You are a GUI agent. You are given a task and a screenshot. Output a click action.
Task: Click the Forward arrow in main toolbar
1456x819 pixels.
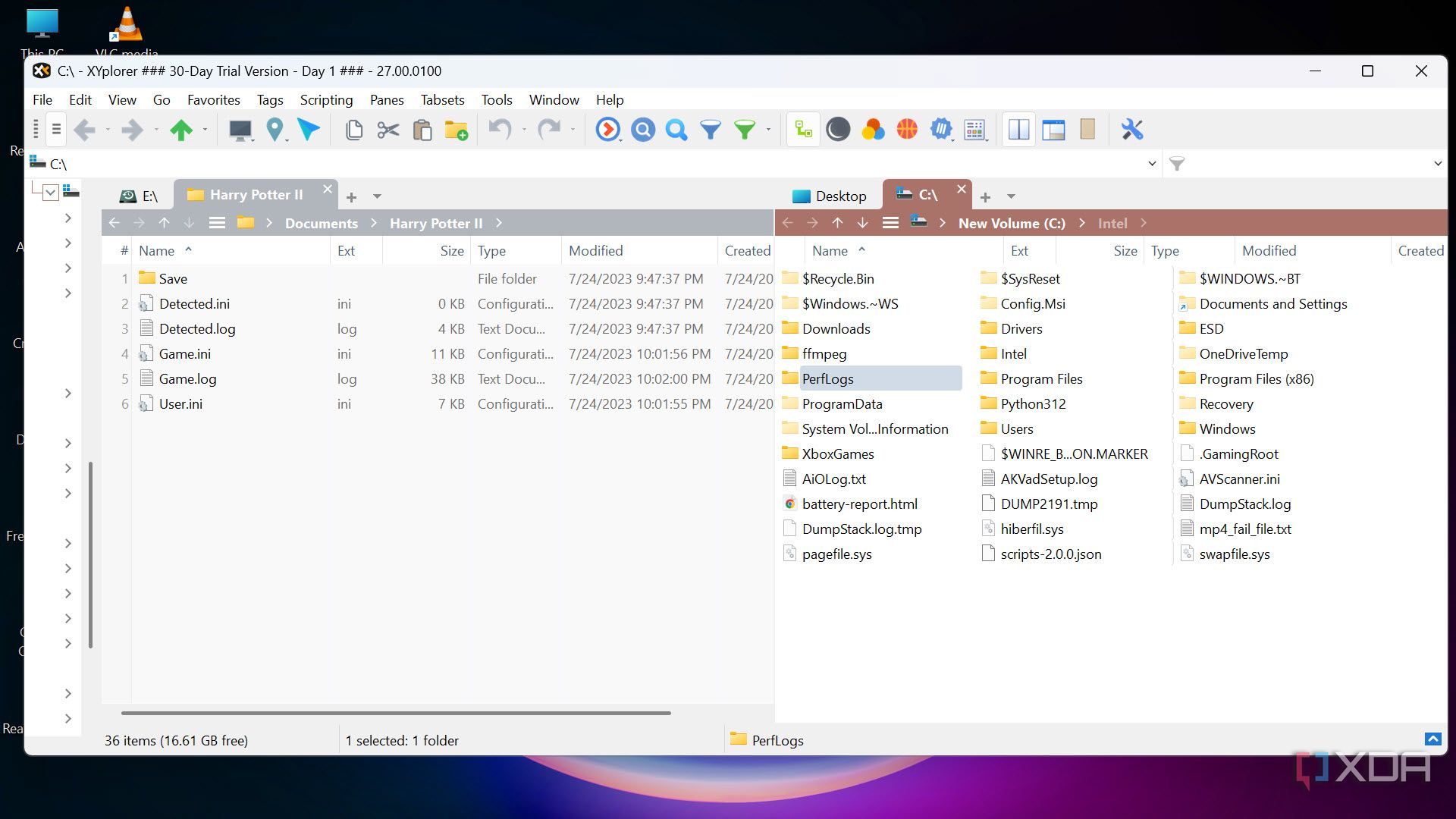point(132,130)
